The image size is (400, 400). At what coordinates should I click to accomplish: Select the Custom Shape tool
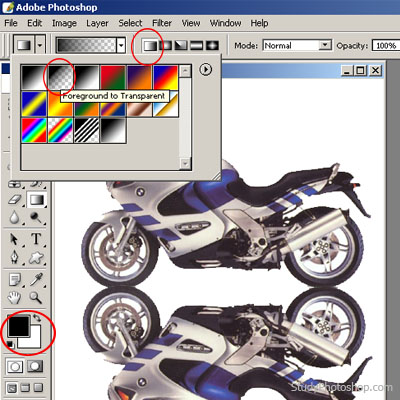coord(36,257)
